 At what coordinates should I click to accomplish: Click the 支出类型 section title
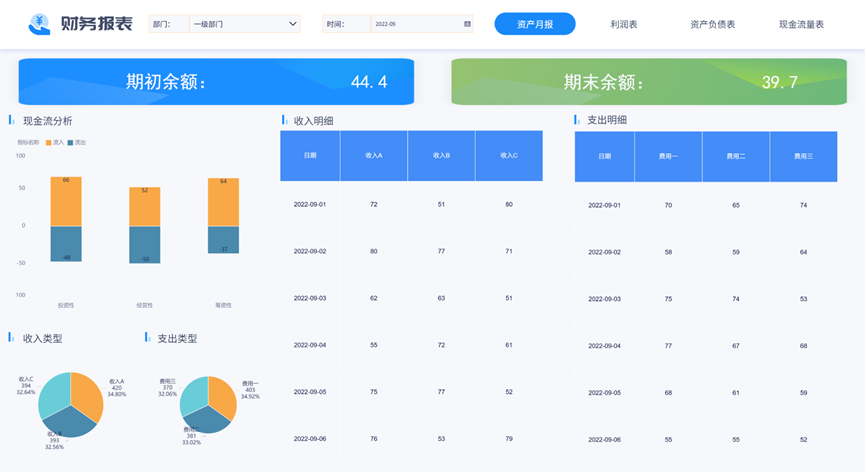177,339
